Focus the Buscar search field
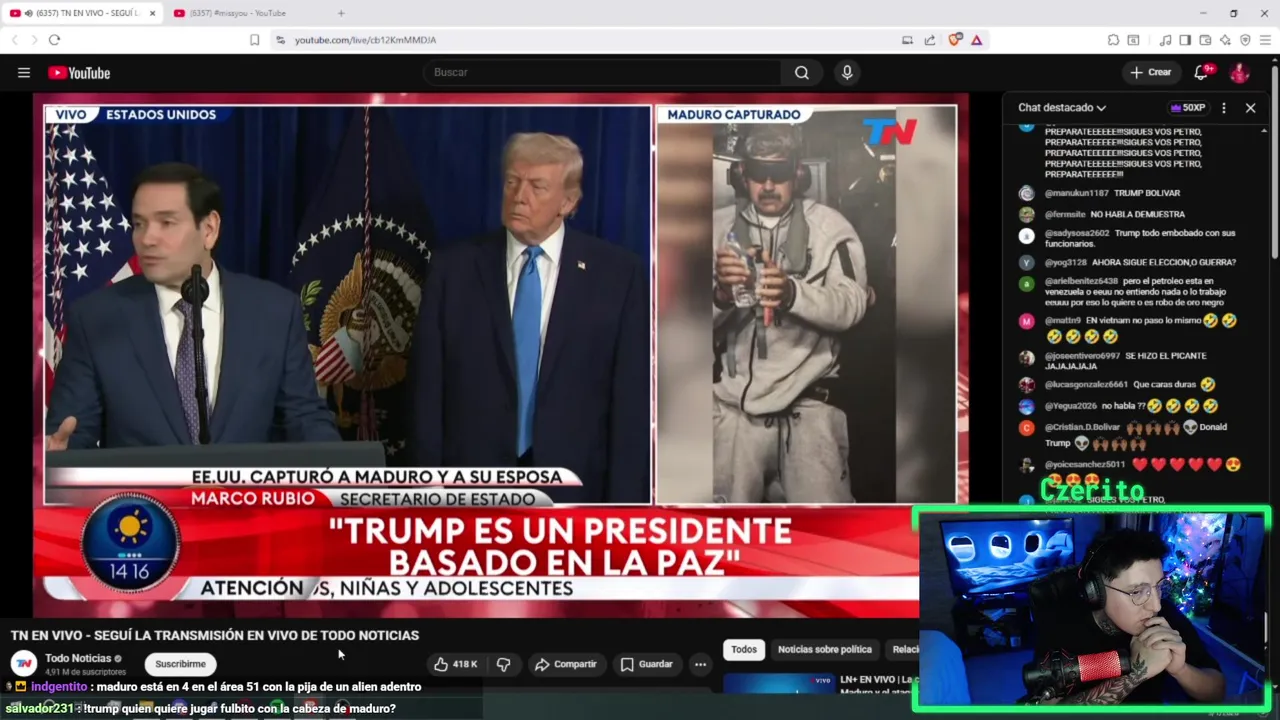The height and width of the screenshot is (720, 1280). click(602, 72)
